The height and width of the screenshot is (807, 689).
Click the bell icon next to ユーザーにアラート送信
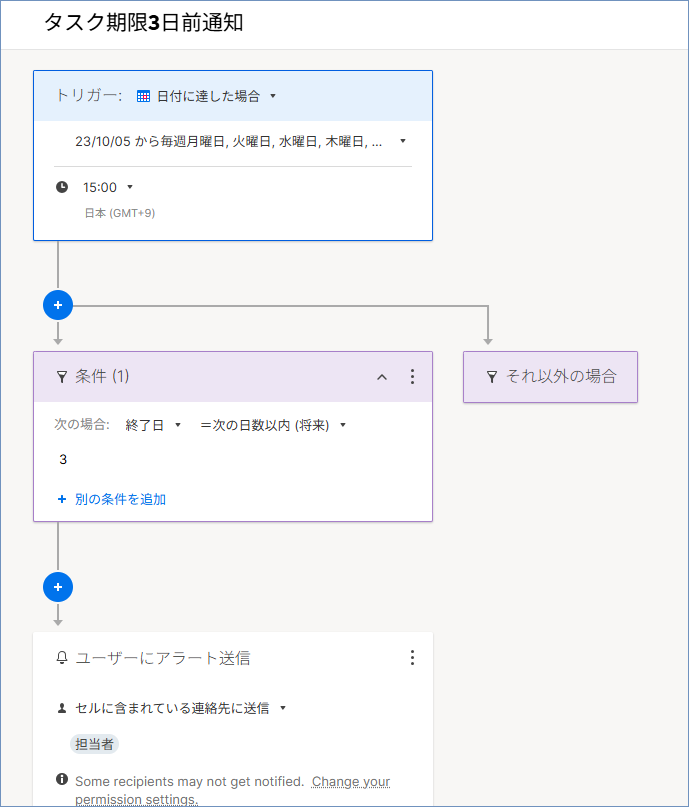tap(62, 658)
